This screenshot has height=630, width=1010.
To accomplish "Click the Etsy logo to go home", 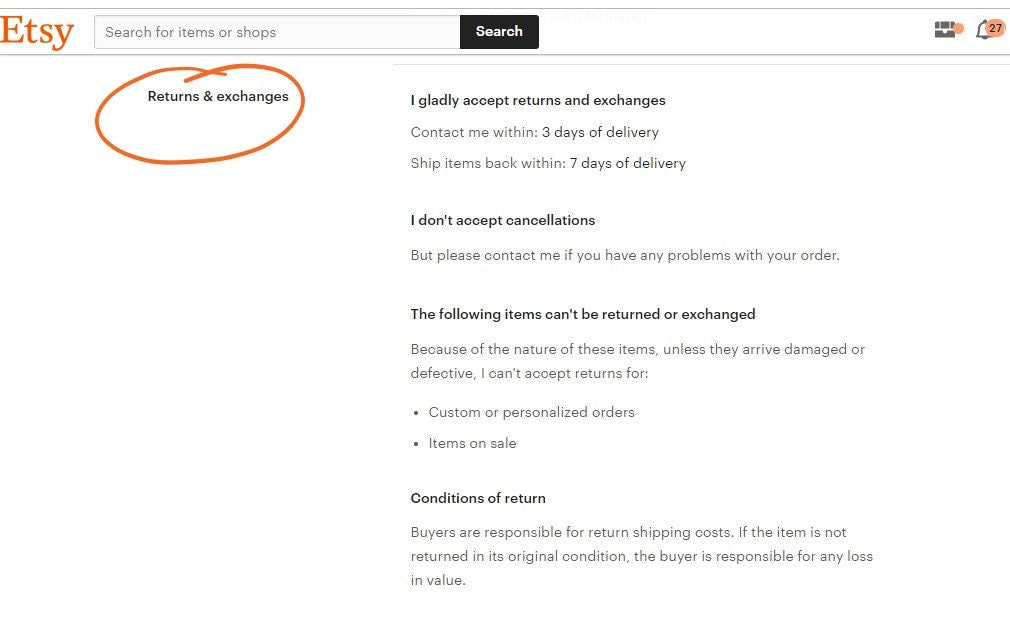I will [37, 32].
